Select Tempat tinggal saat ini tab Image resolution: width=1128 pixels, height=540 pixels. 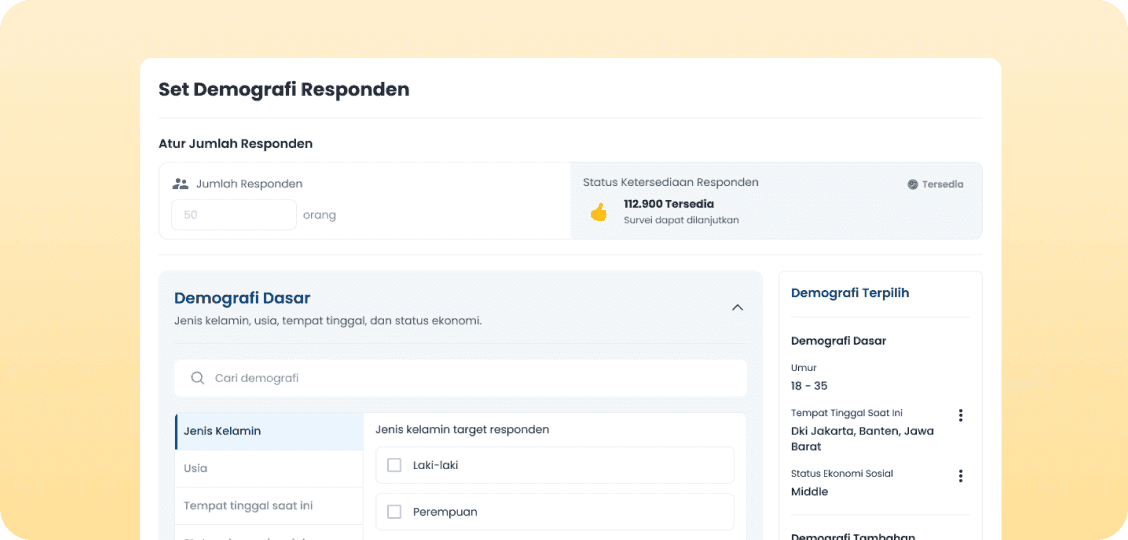pos(269,505)
